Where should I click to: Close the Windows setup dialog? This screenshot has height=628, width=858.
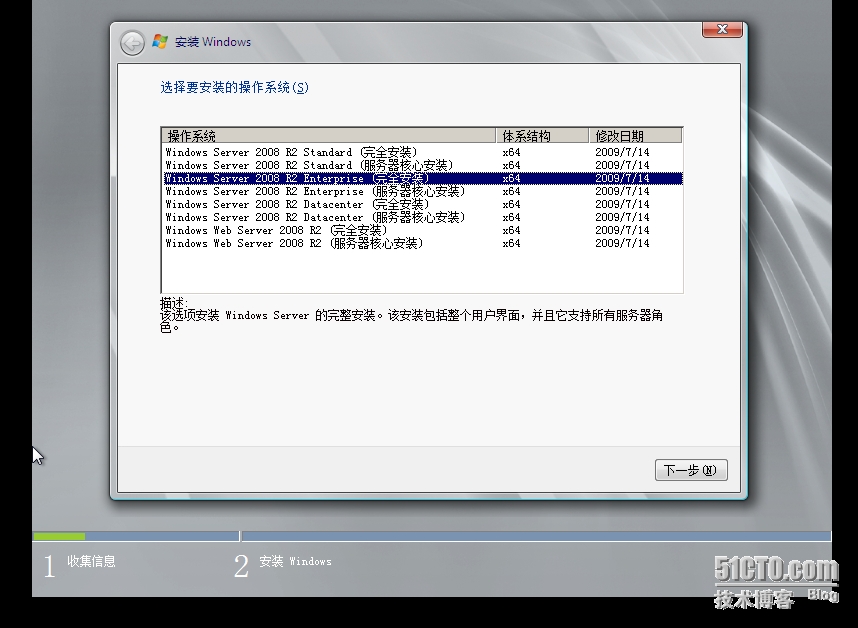pos(722,30)
